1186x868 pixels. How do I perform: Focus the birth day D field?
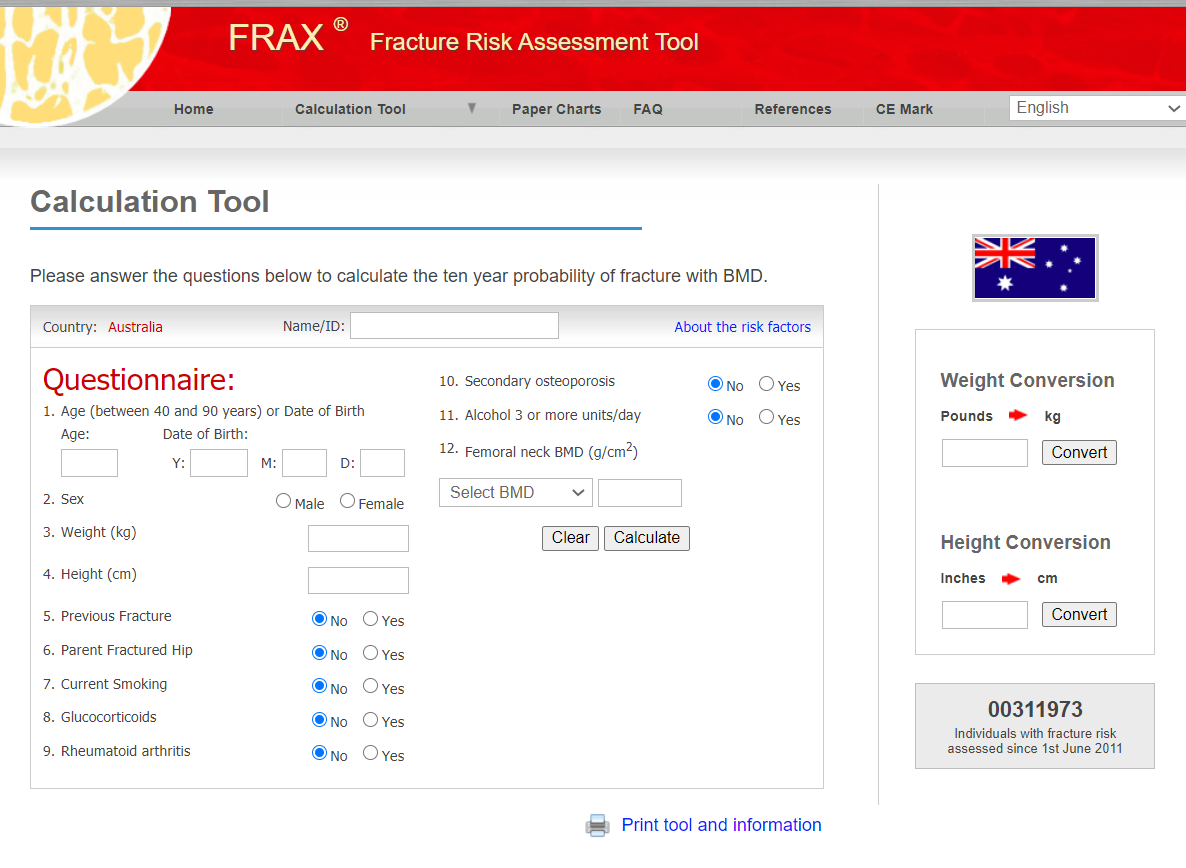383,463
